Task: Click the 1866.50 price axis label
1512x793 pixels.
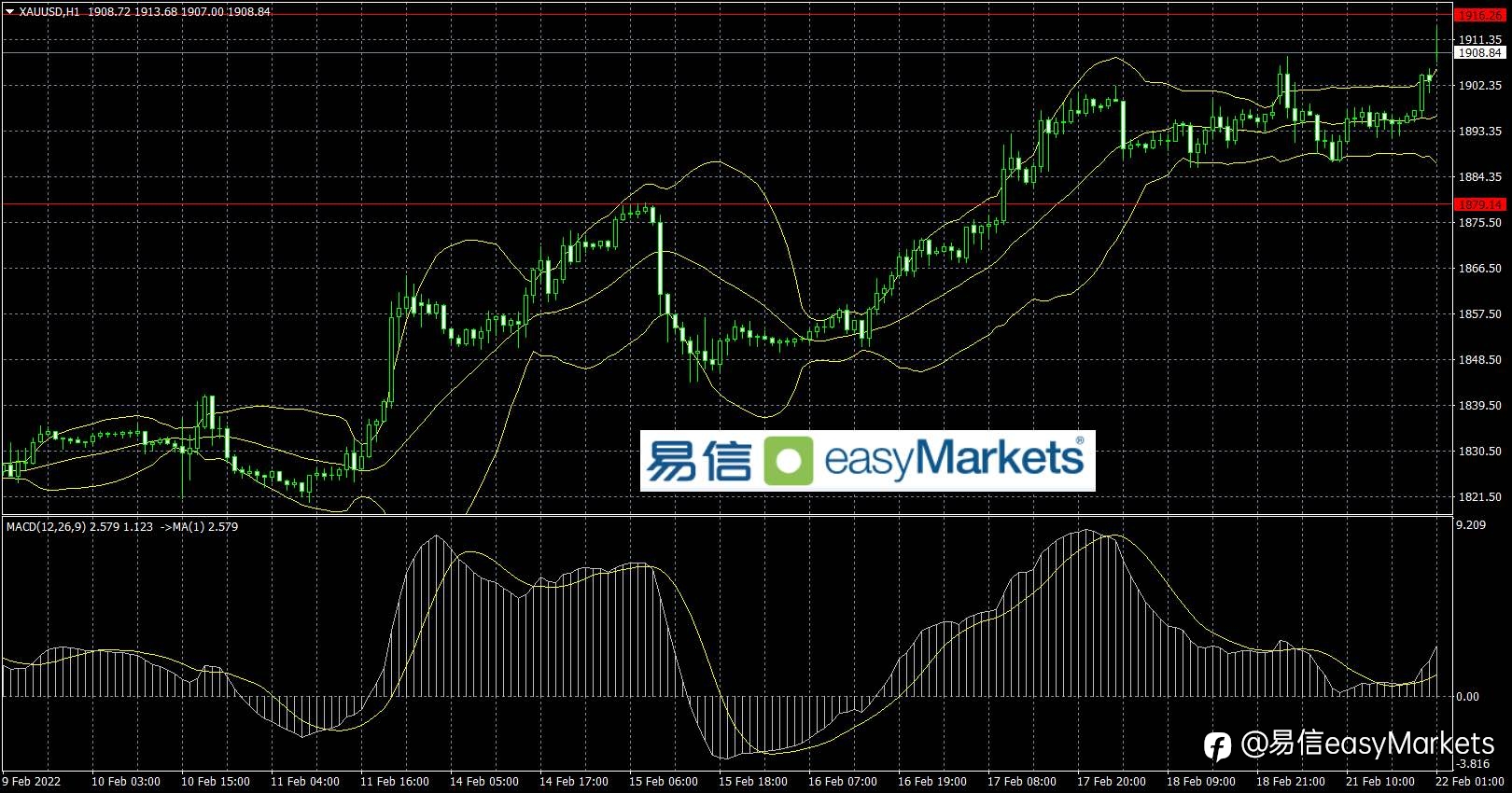Action: pos(1480,269)
